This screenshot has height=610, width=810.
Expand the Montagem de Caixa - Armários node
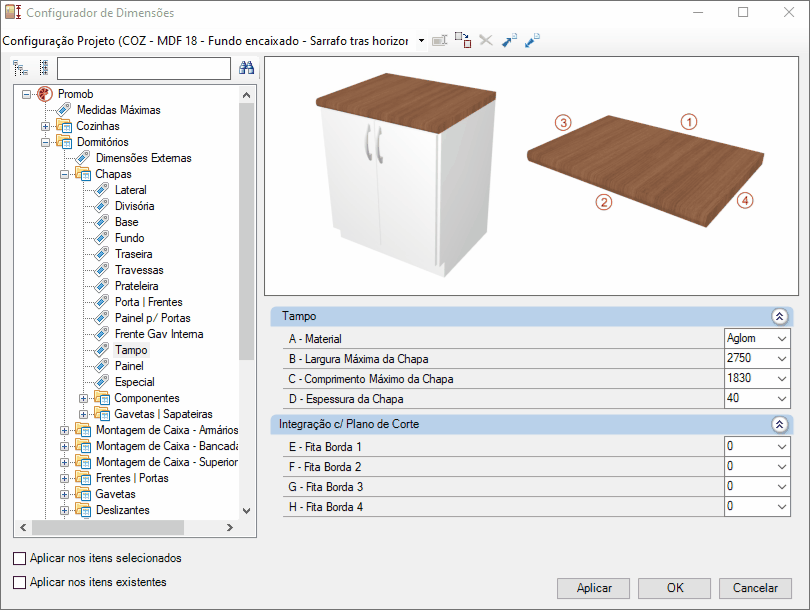[65, 431]
